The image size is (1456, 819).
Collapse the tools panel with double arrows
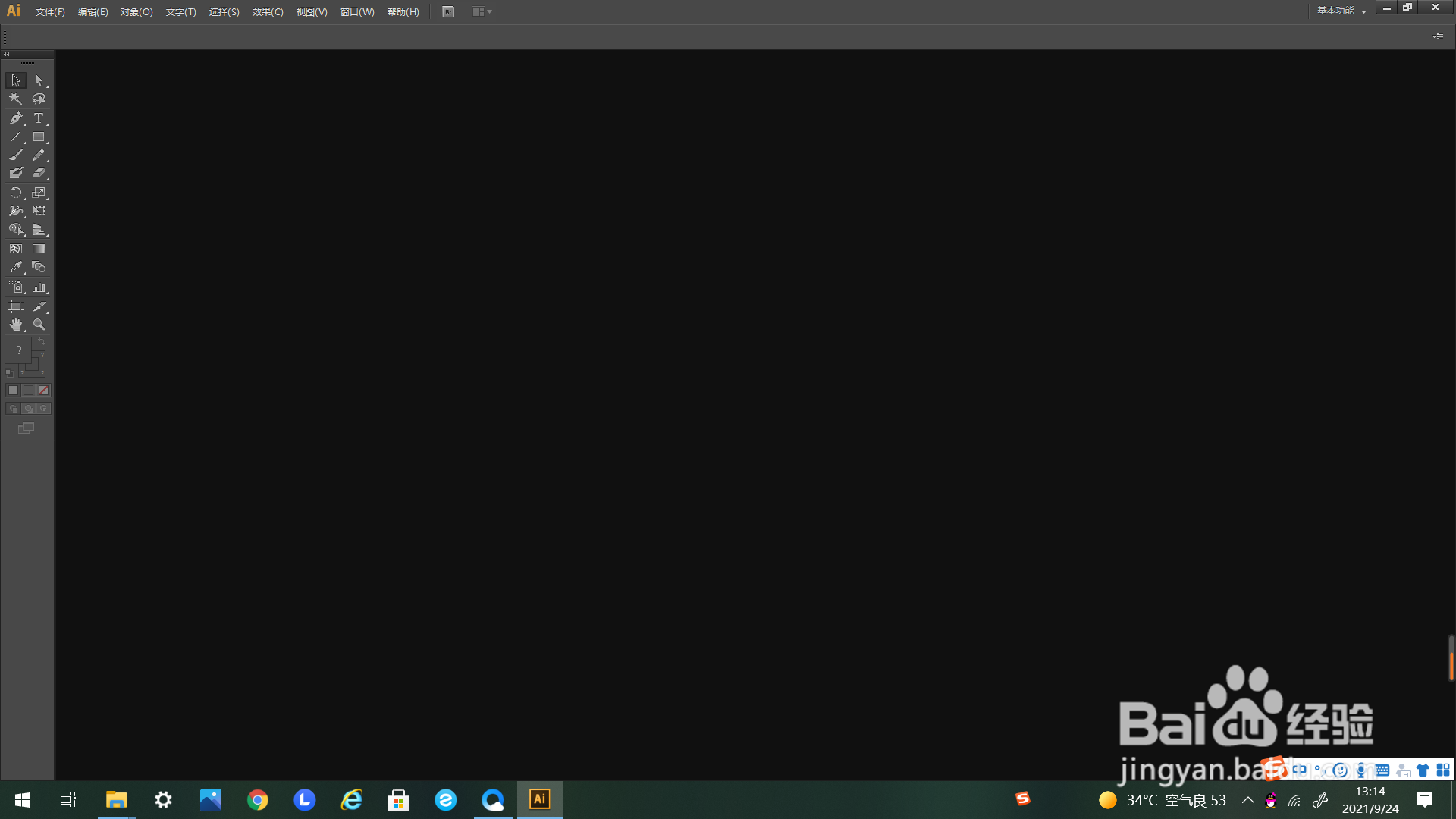(7, 55)
